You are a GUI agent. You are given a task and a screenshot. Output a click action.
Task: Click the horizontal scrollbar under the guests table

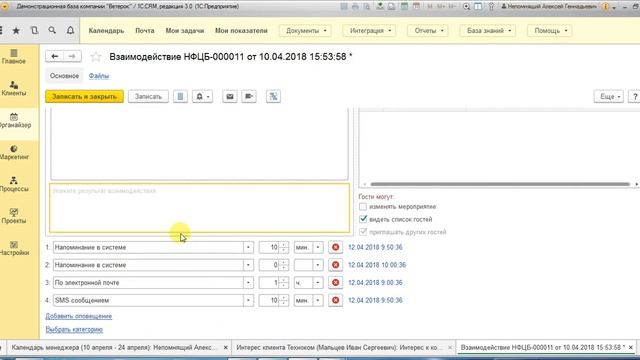[500, 184]
